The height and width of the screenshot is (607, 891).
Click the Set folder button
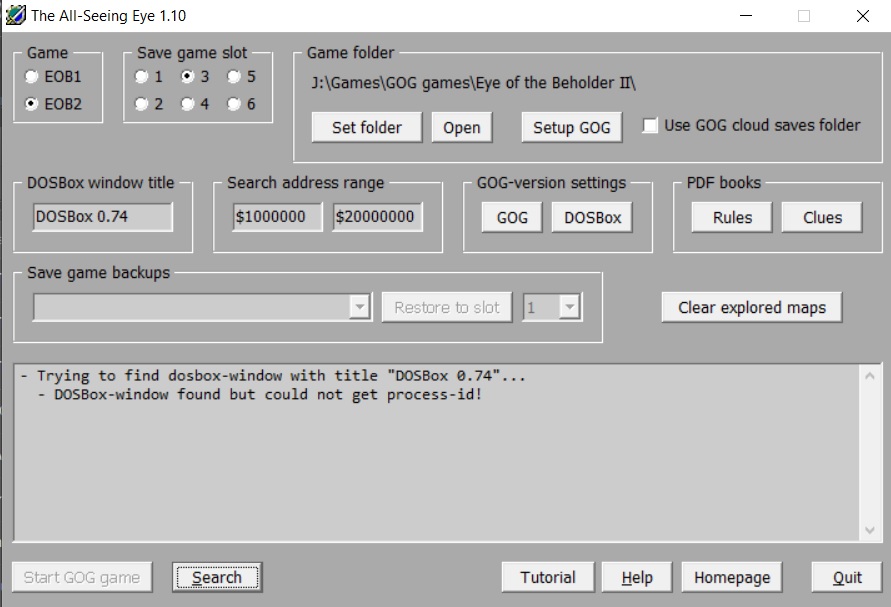point(367,127)
